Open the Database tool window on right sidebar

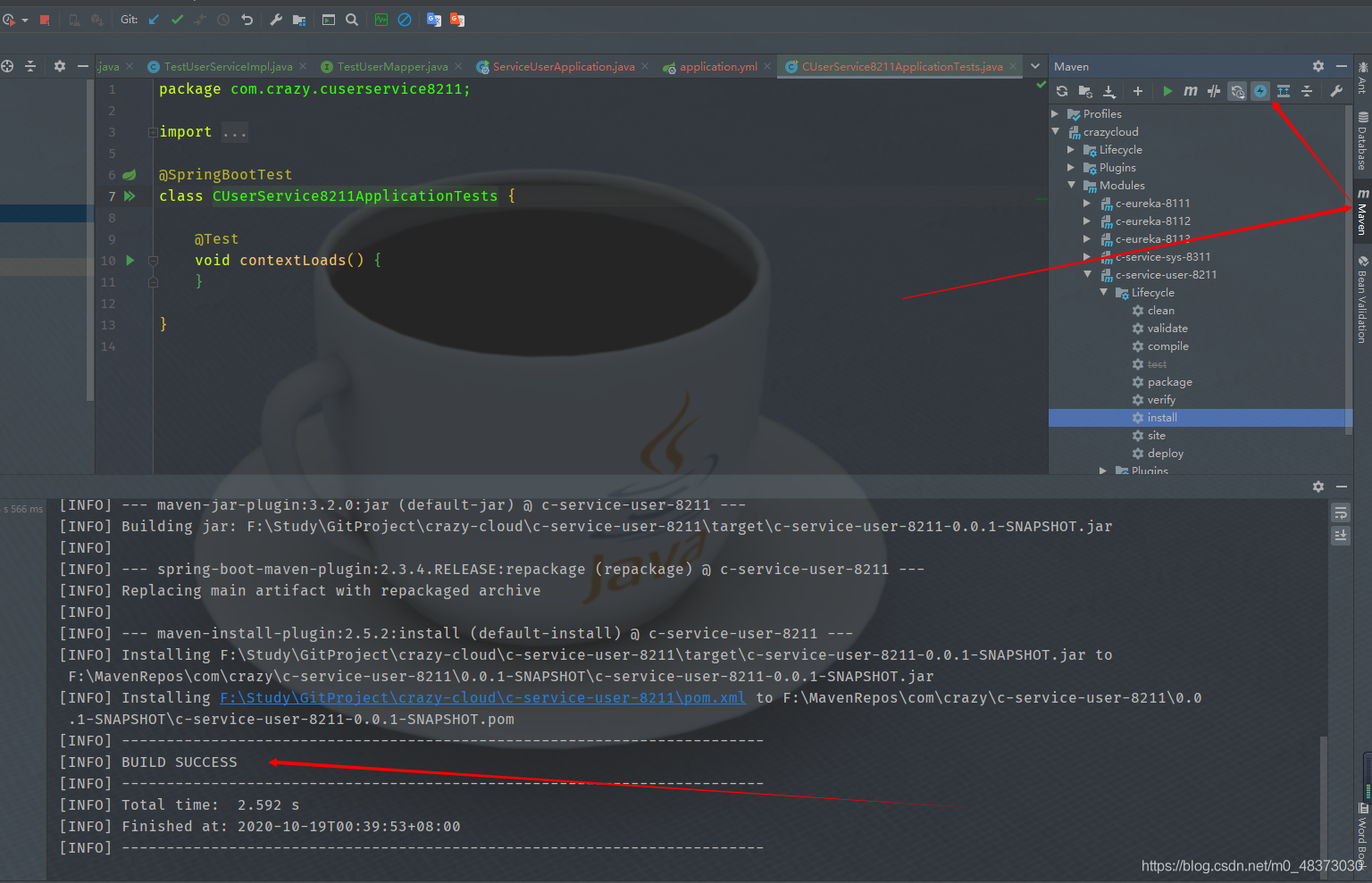1362,141
